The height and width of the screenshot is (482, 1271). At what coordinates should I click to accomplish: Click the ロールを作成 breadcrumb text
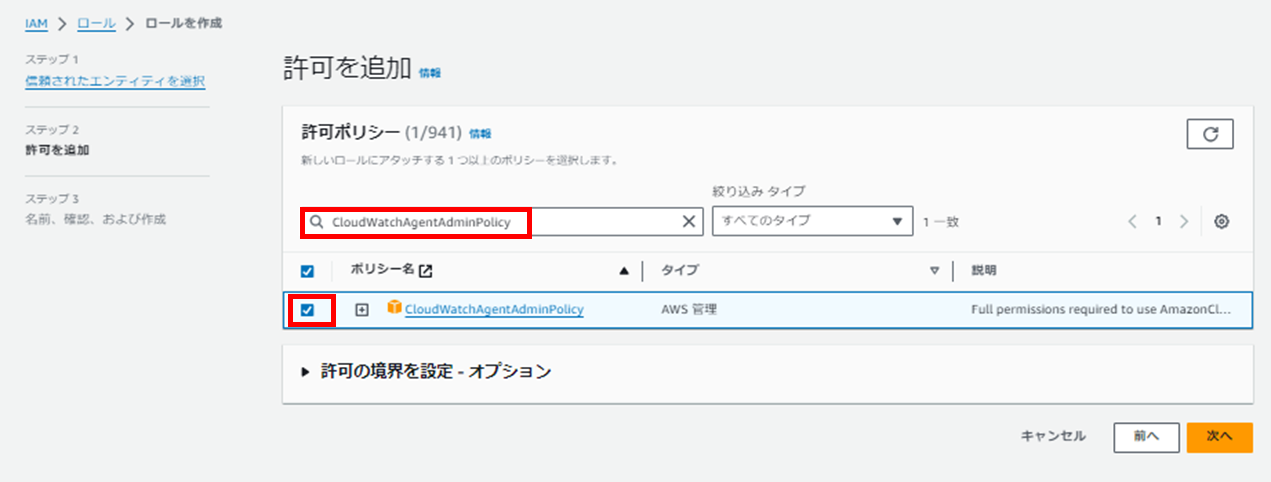pyautogui.click(x=184, y=22)
